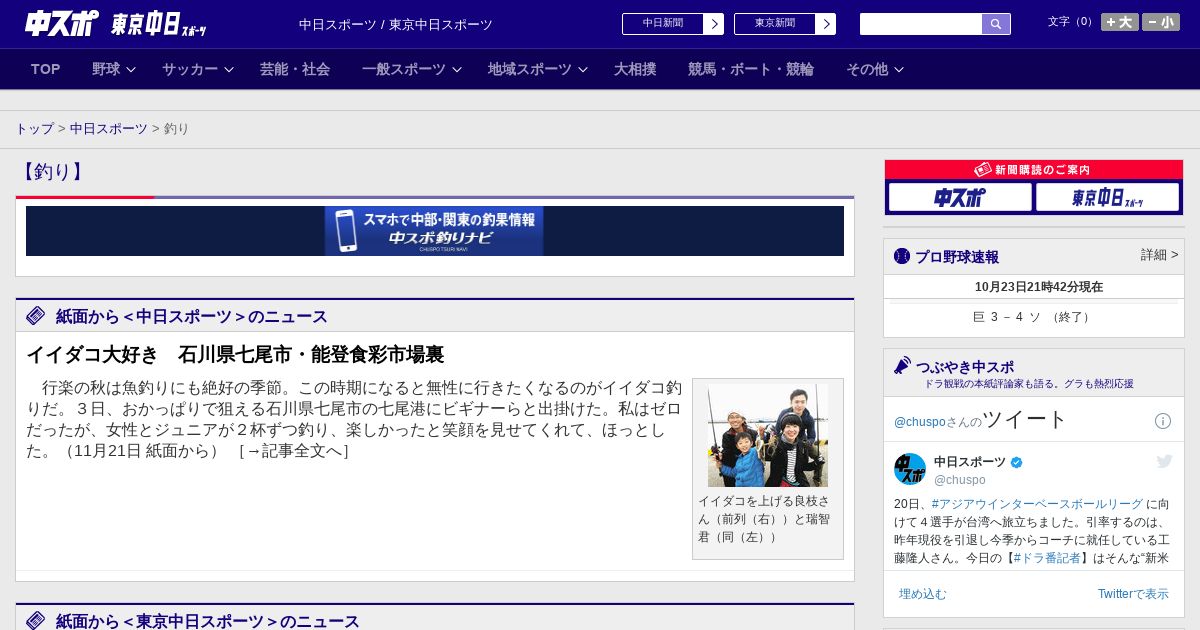Decrease text size with －小 button

point(1161,22)
